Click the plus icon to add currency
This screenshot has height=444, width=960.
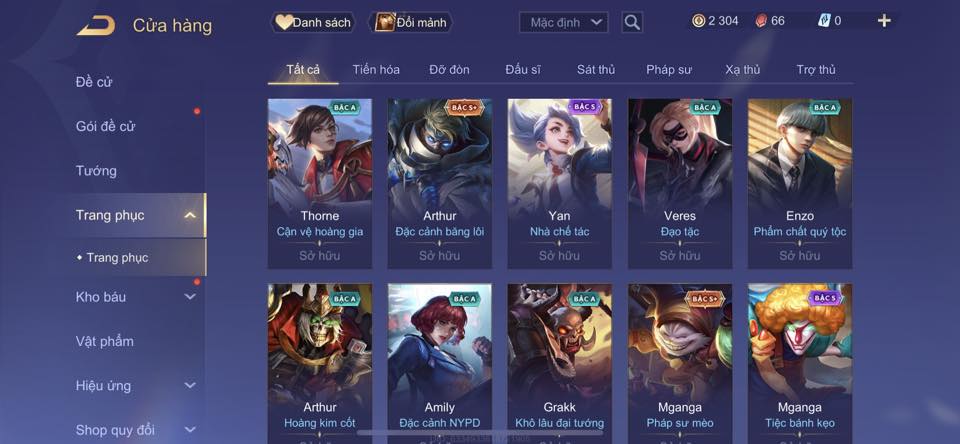(884, 21)
